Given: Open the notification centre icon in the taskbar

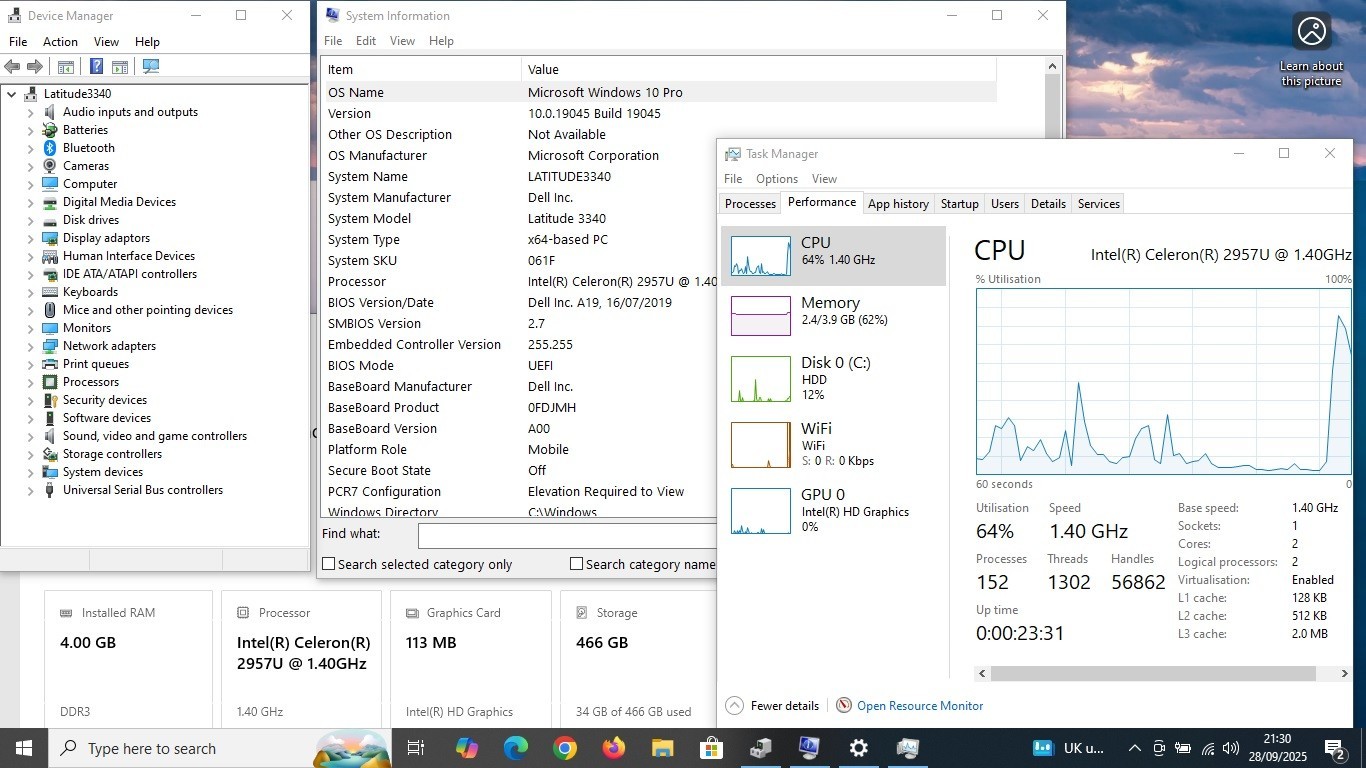Looking at the screenshot, I should pos(1335,748).
